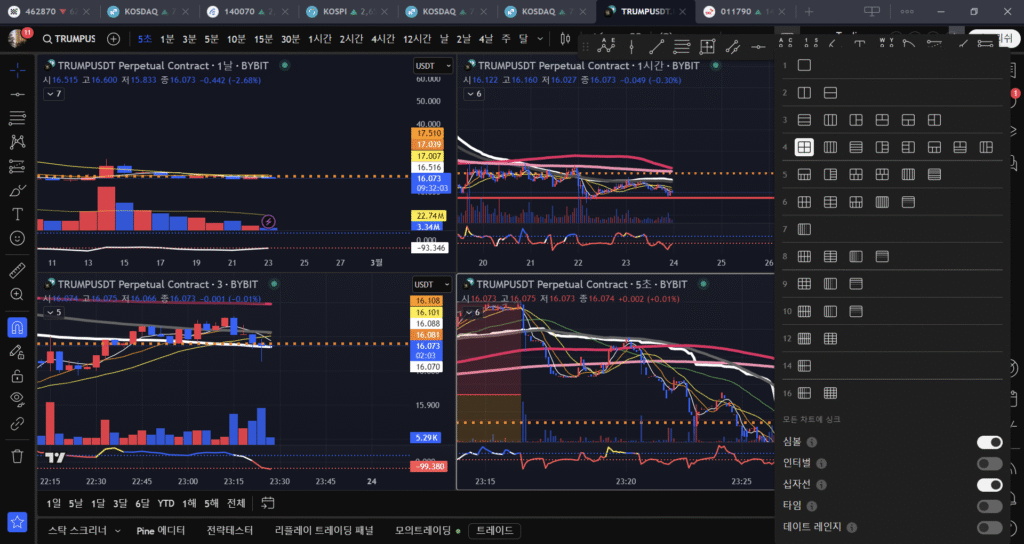The image size is (1024, 544).
Task: Open the user profile avatar
Action: coord(18,39)
